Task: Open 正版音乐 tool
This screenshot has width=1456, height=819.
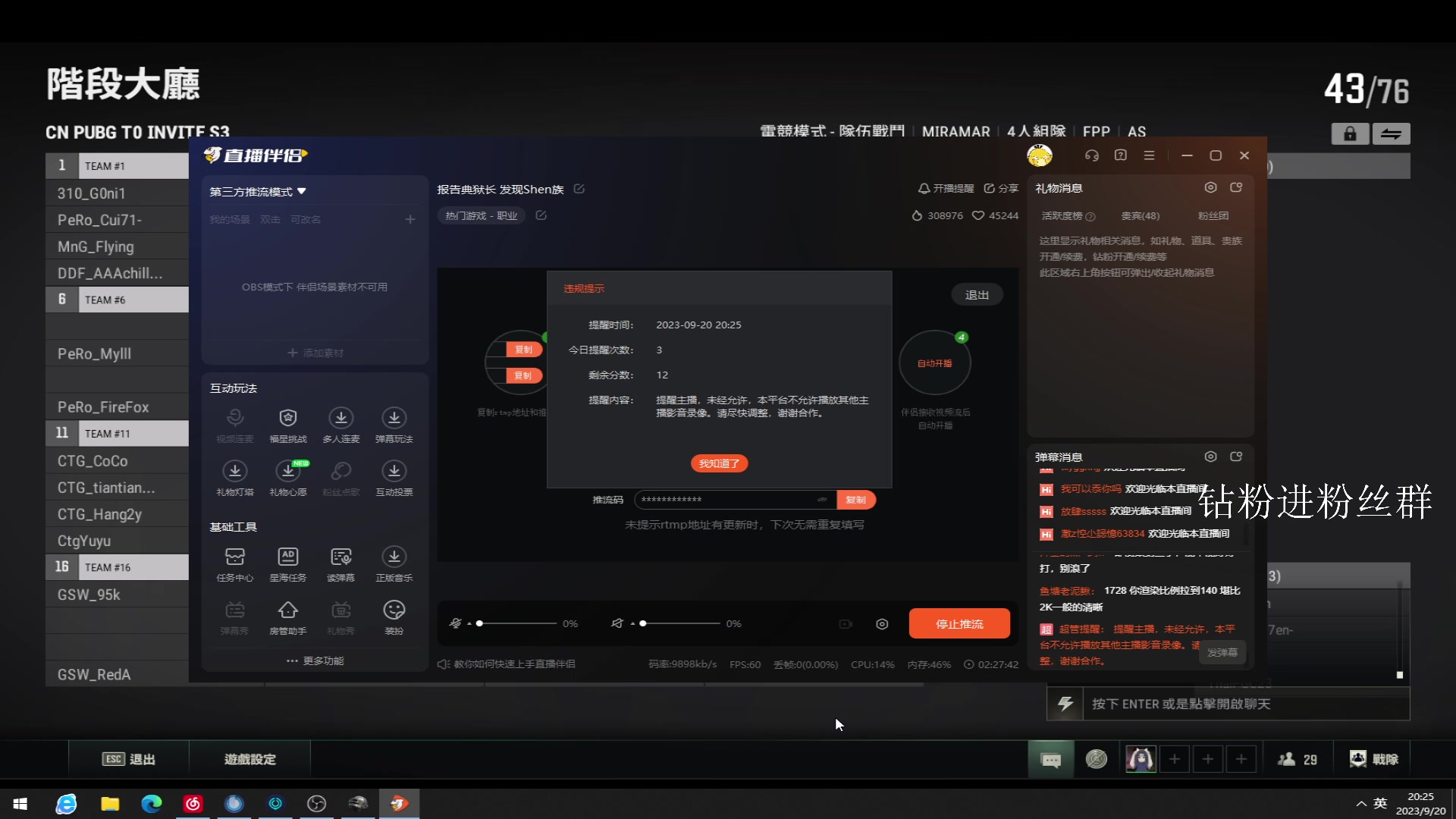Action: point(394,564)
